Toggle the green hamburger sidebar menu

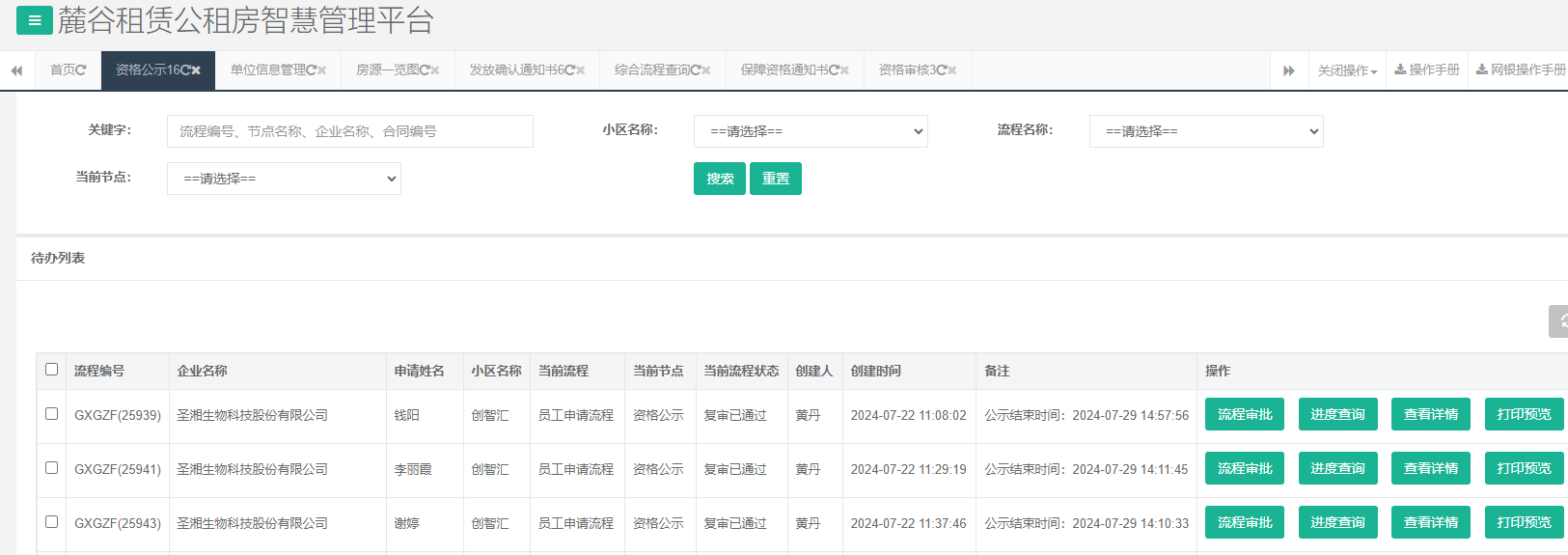click(35, 20)
